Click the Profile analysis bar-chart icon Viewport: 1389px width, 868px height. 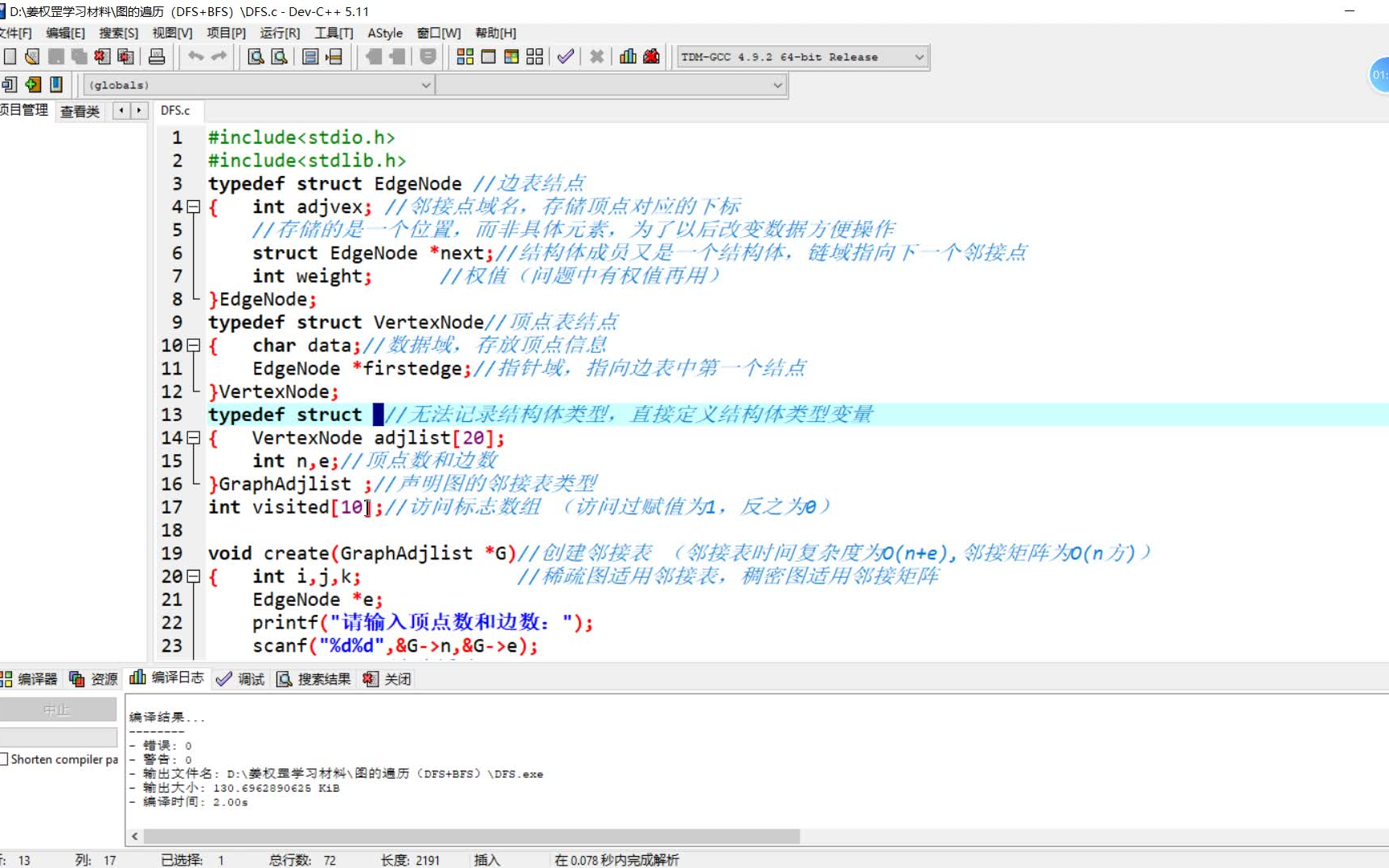click(628, 56)
